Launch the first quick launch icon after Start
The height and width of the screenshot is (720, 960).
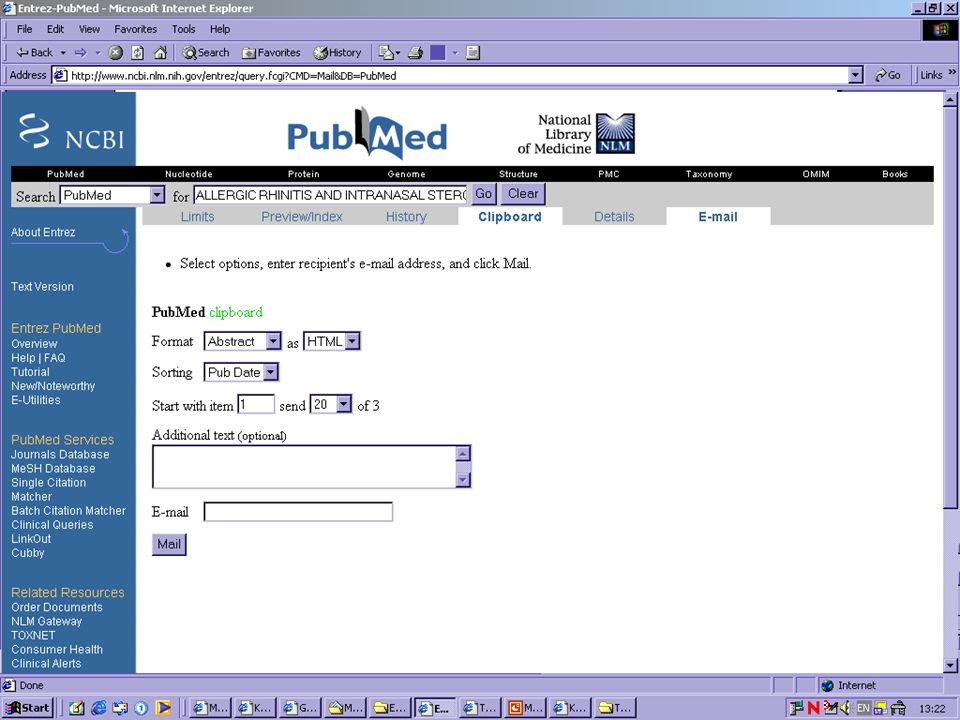click(x=77, y=708)
